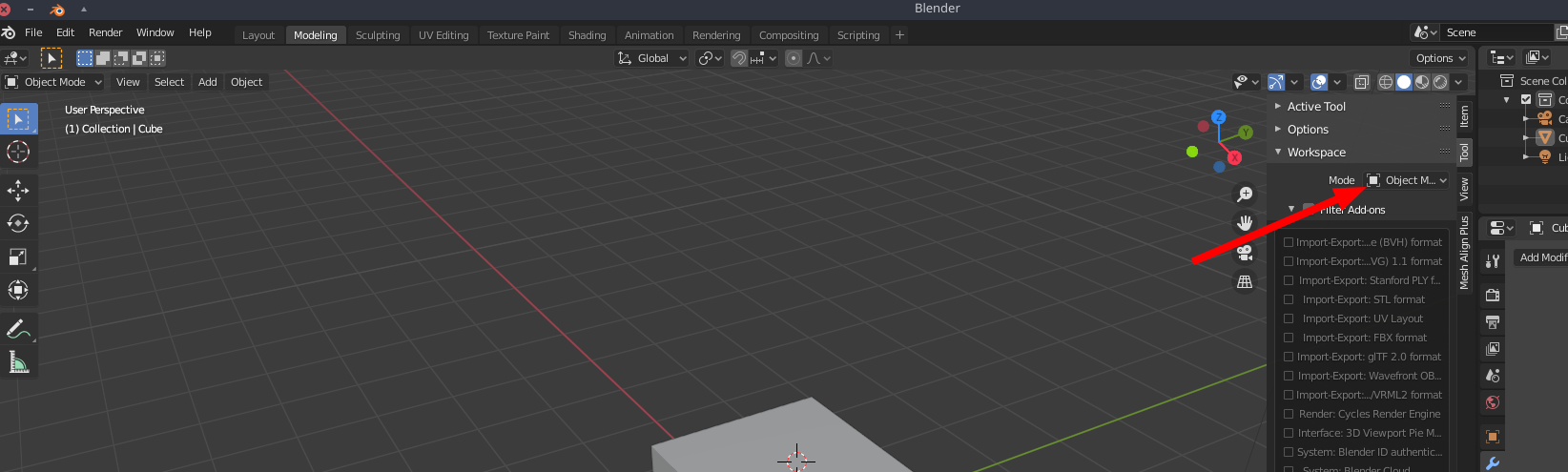Open the Object Mode dropdown in viewport header

(53, 82)
